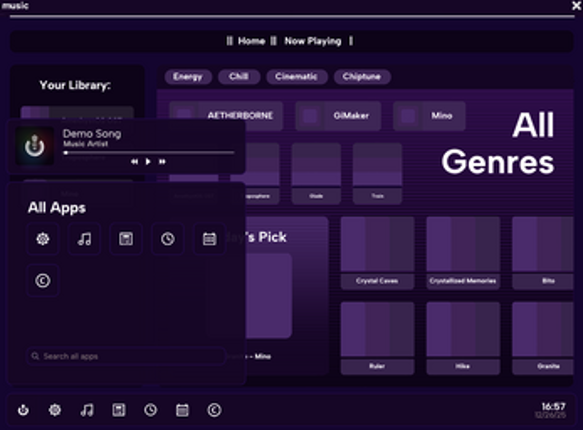
Task: Launch the floppy disk app in All Apps
Action: click(x=126, y=239)
